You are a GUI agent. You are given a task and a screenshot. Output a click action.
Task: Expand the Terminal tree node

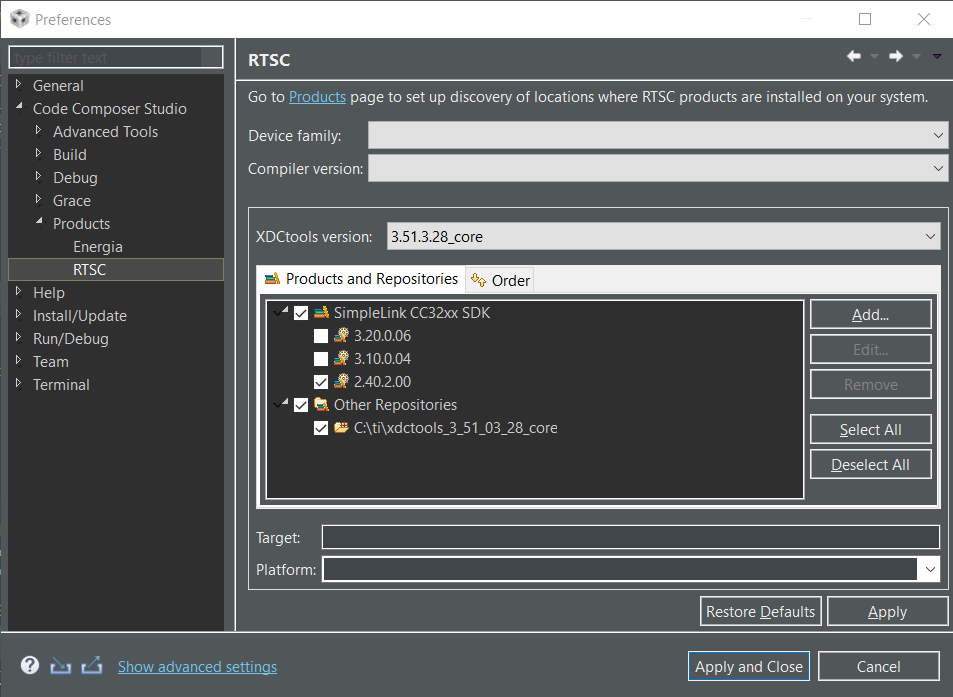pyautogui.click(x=18, y=383)
